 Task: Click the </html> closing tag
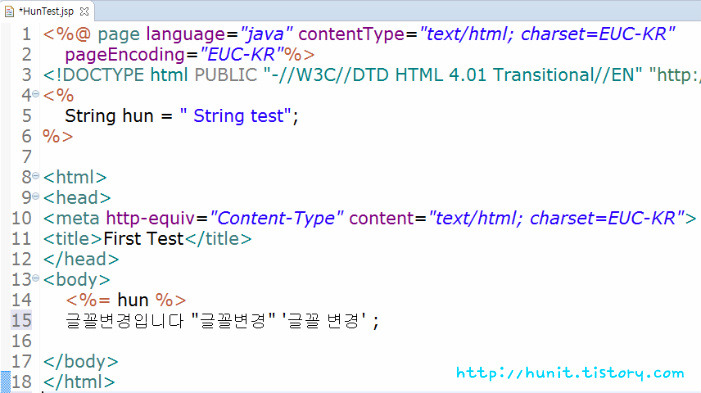click(79, 382)
